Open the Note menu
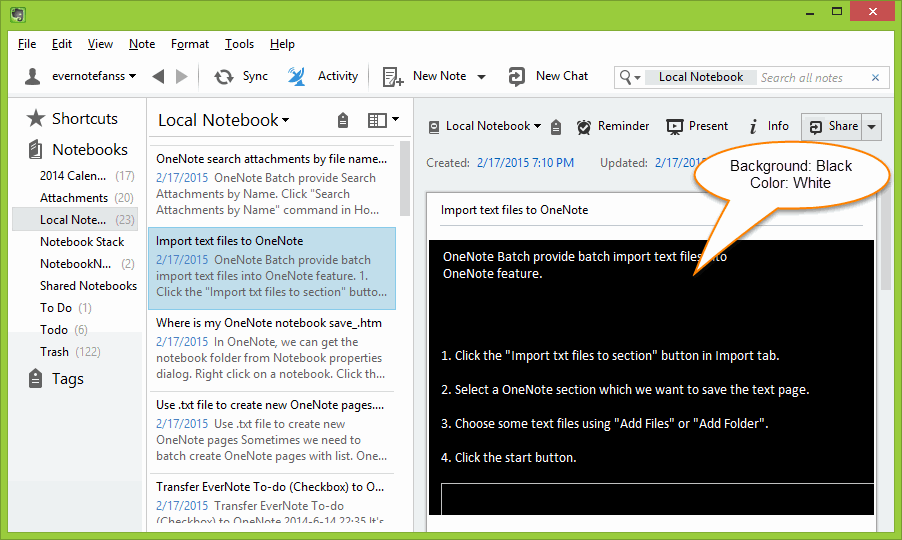The width and height of the screenshot is (902, 540). click(x=142, y=44)
